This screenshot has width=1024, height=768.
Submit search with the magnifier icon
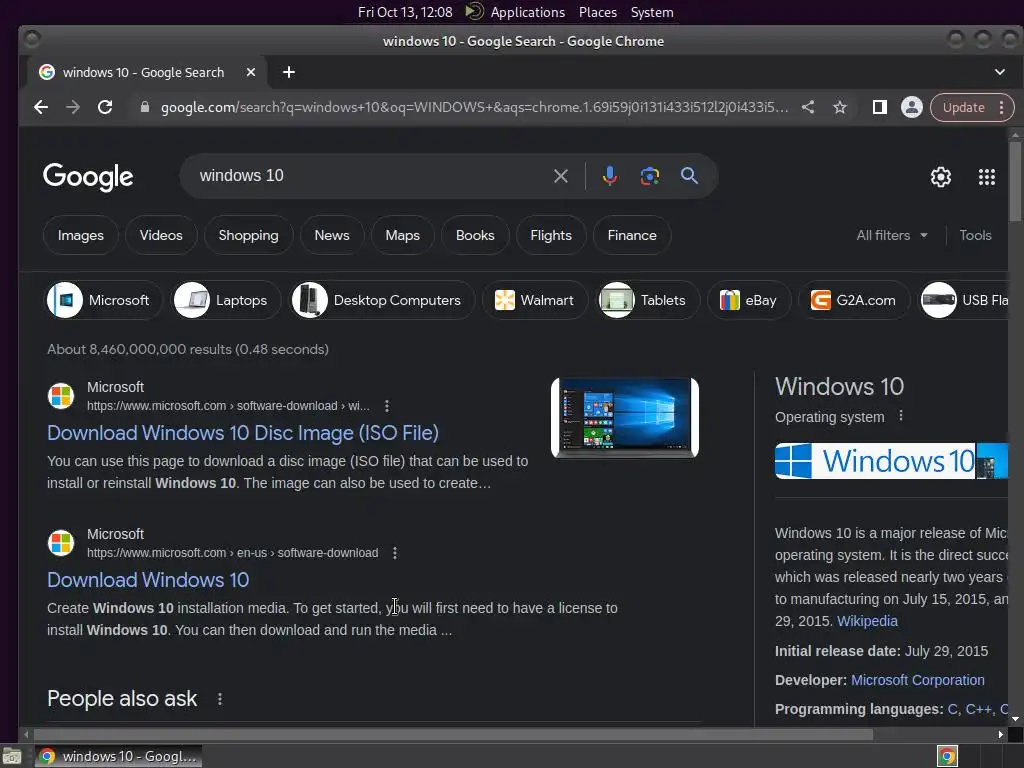coord(689,176)
